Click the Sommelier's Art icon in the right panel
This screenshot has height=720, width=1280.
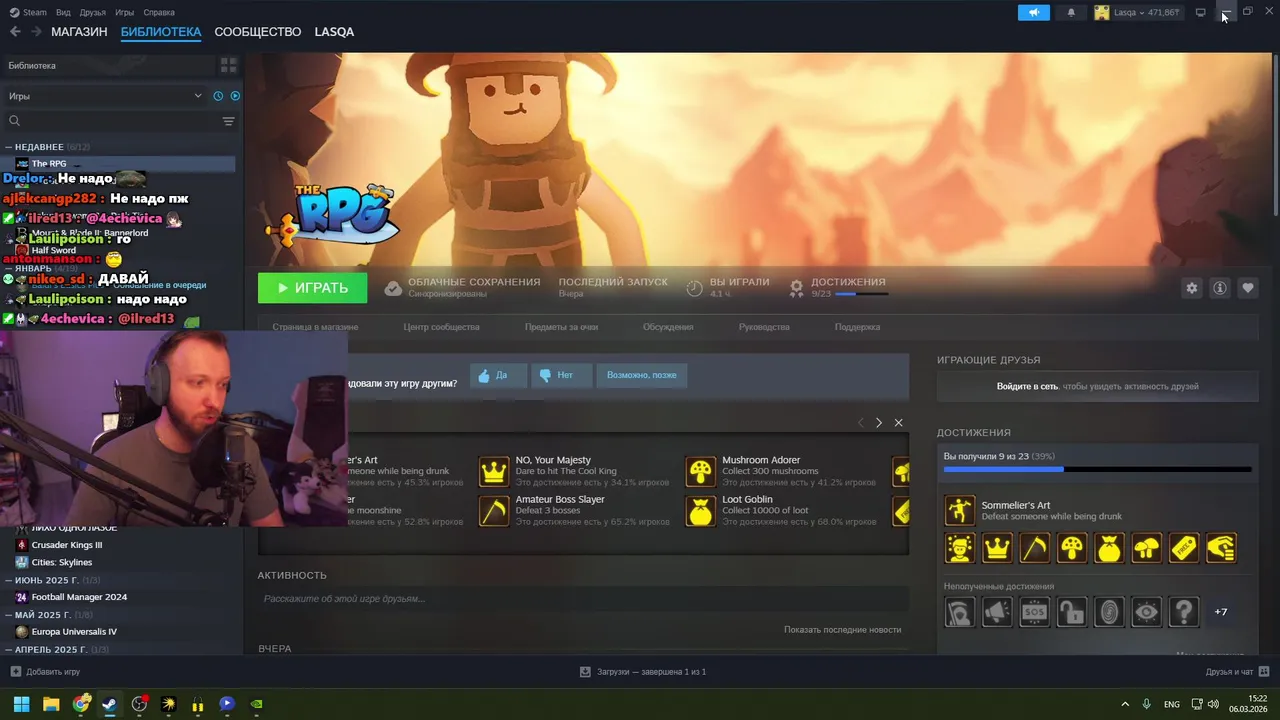pyautogui.click(x=960, y=510)
